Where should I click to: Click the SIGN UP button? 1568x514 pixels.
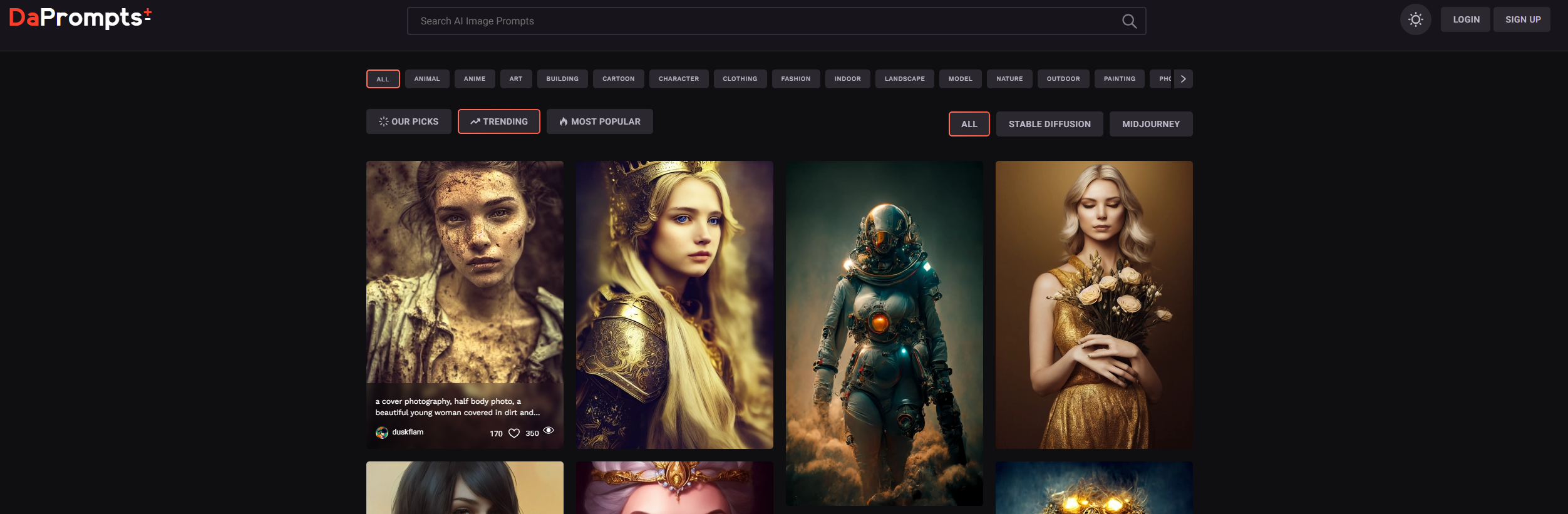pyautogui.click(x=1522, y=19)
